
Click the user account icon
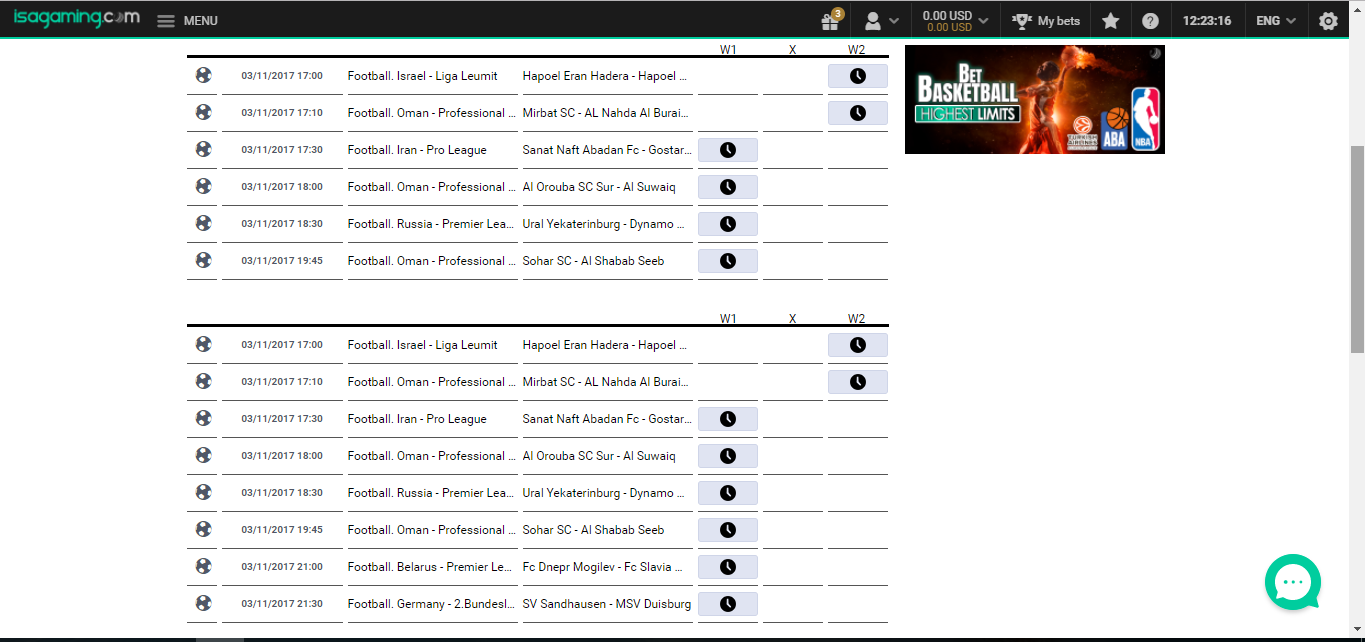(873, 20)
